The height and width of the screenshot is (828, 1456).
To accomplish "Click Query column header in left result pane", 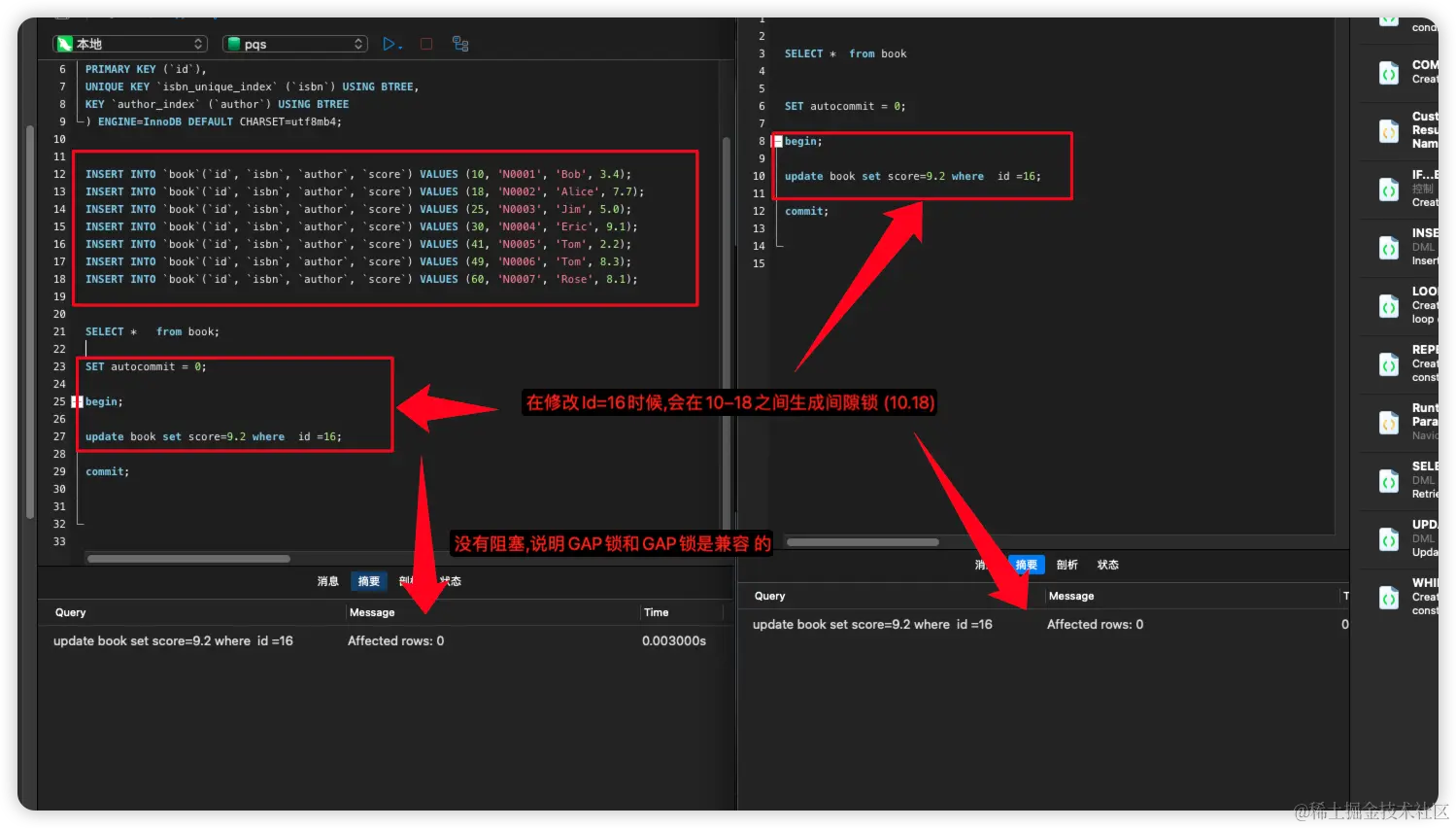I will pyautogui.click(x=71, y=612).
